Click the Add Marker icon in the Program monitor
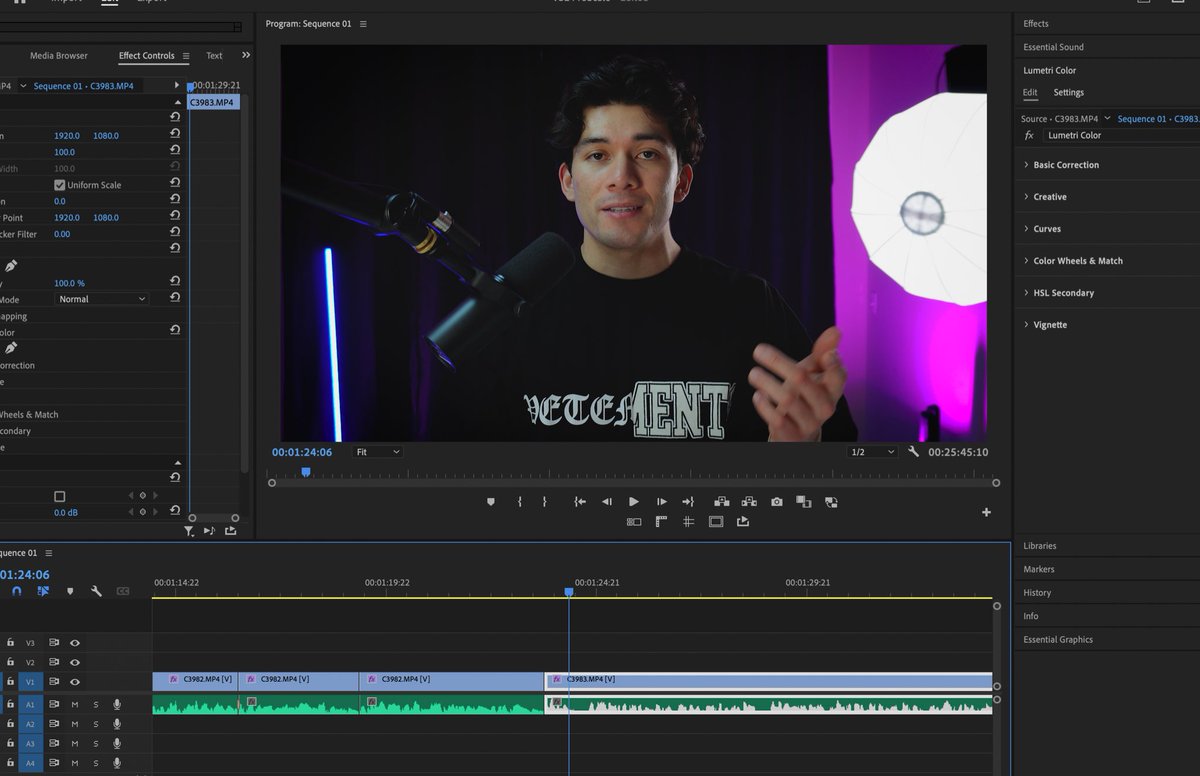The height and width of the screenshot is (776, 1200). tap(490, 501)
